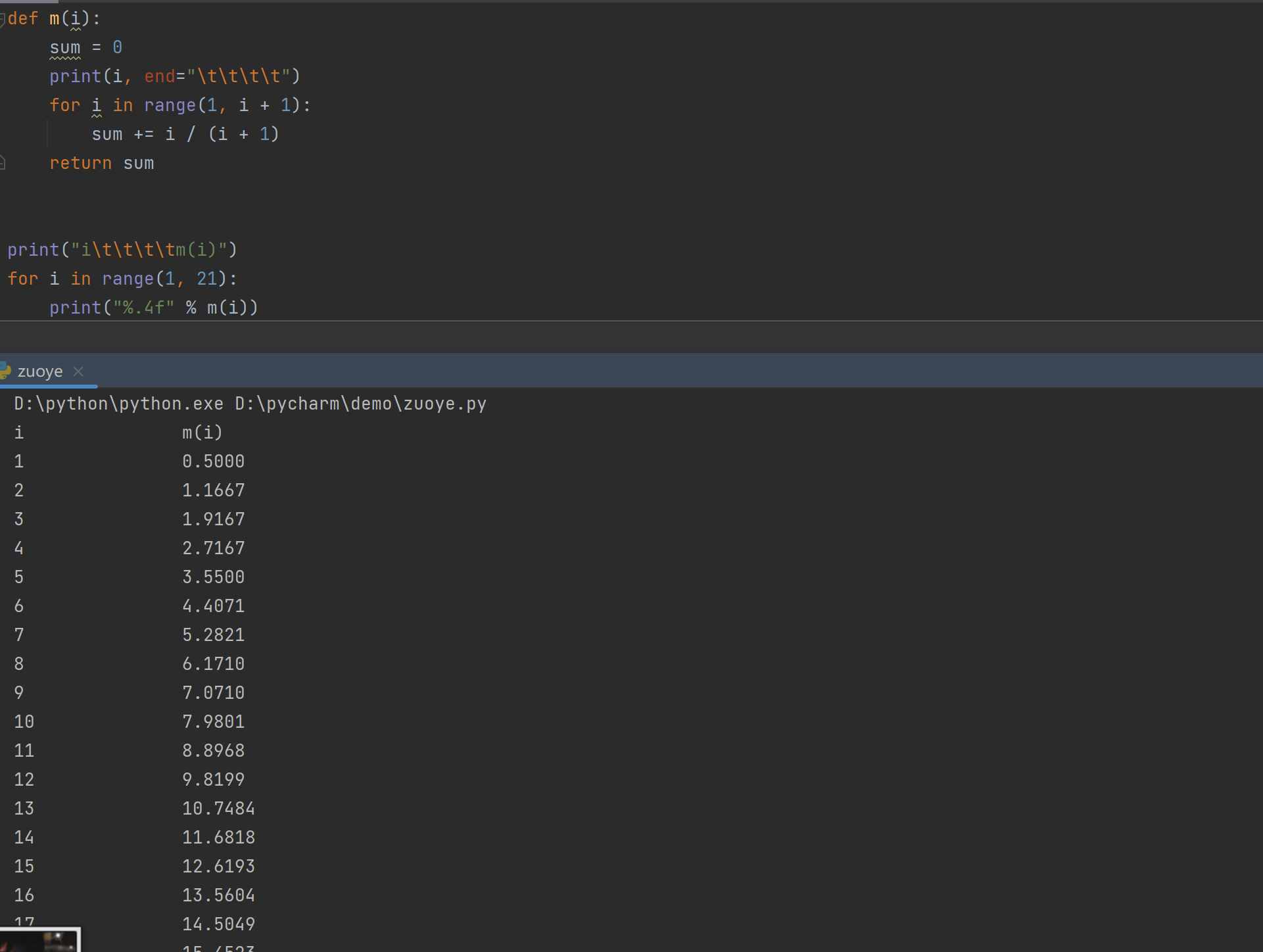Click output value 7.0710 in console
This screenshot has height=952, width=1263.
point(213,693)
